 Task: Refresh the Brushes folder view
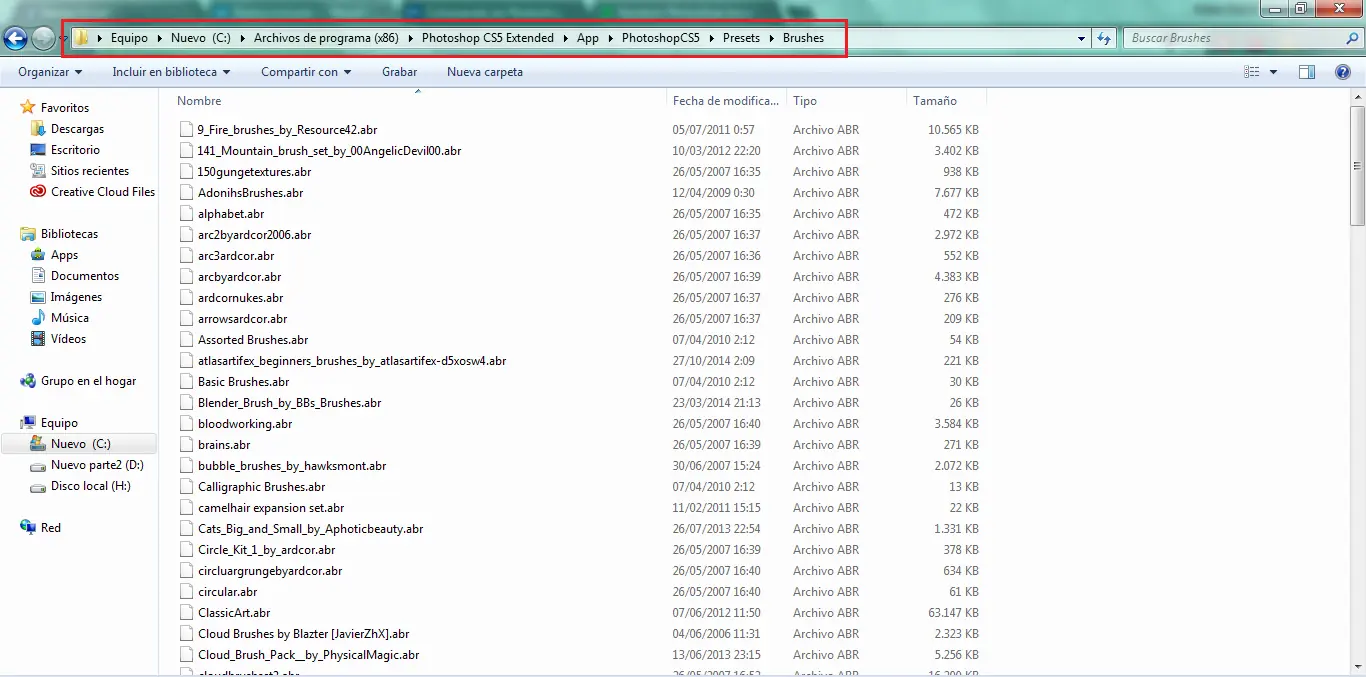pyautogui.click(x=1104, y=38)
